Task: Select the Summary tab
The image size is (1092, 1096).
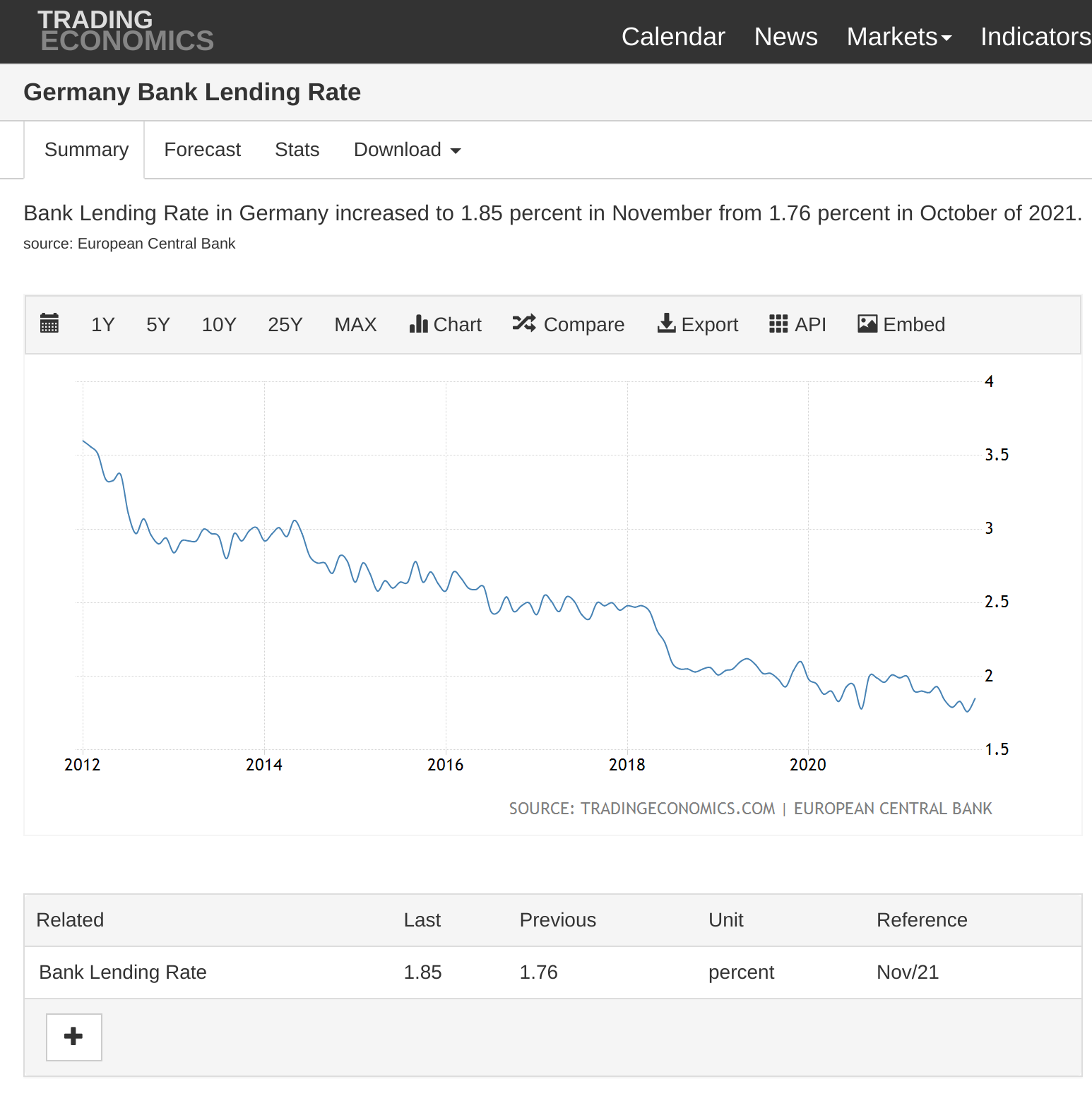Action: click(x=86, y=150)
